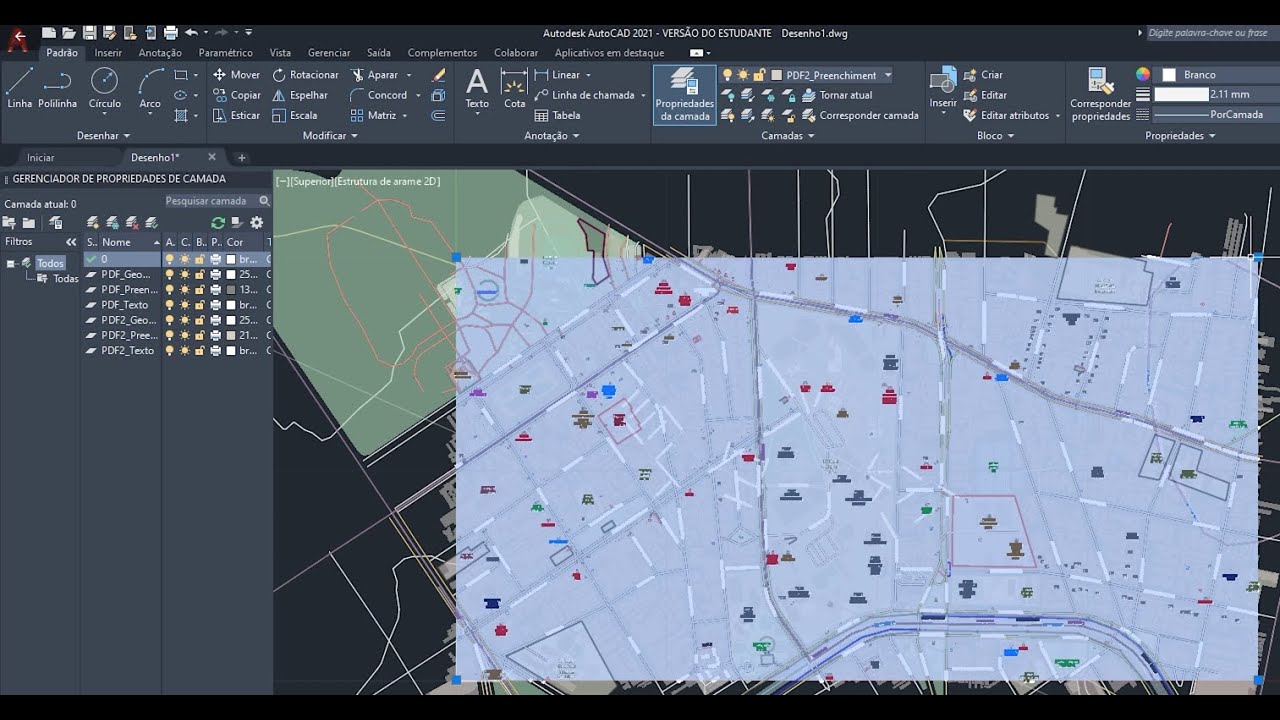Expand the Modificar panel
1280x720 pixels.
coord(330,136)
